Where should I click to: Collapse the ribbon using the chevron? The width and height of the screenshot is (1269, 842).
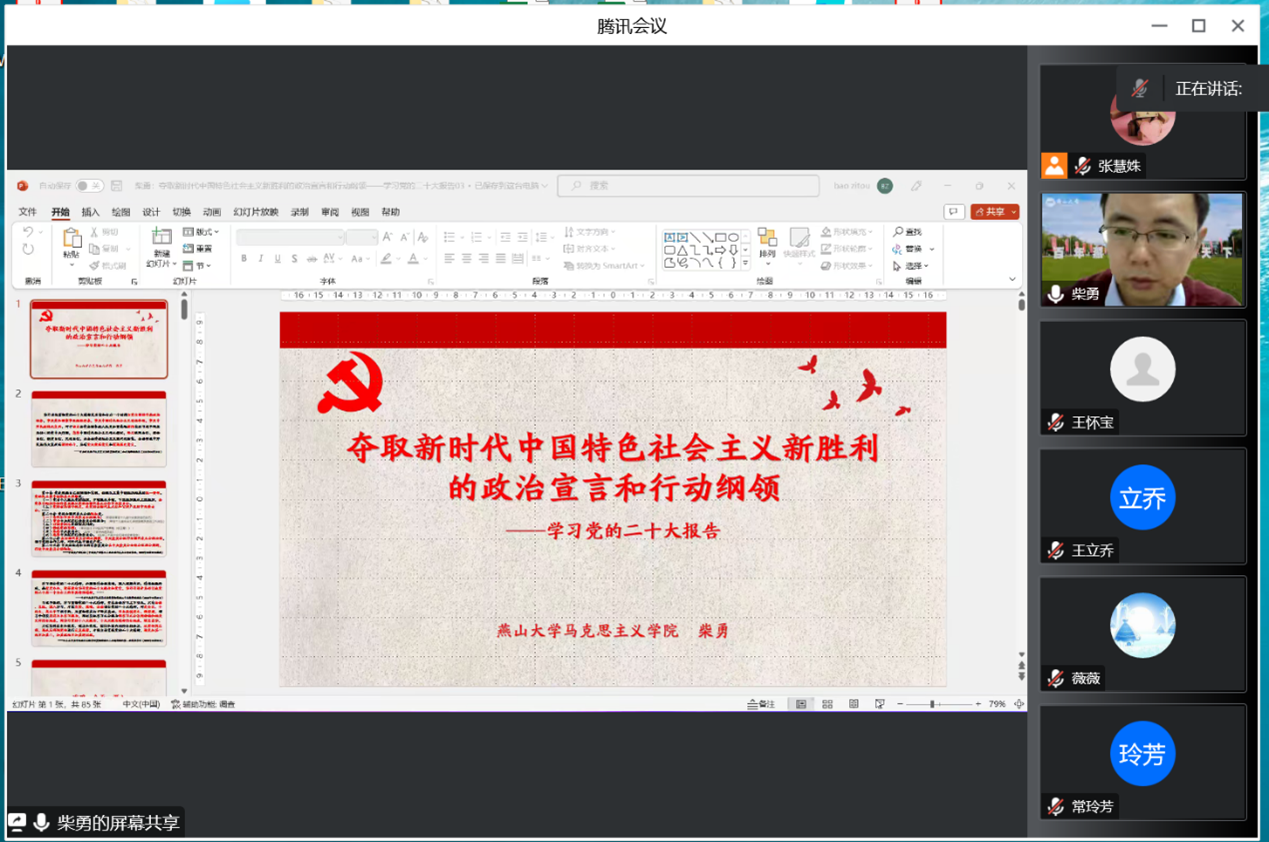[1012, 280]
